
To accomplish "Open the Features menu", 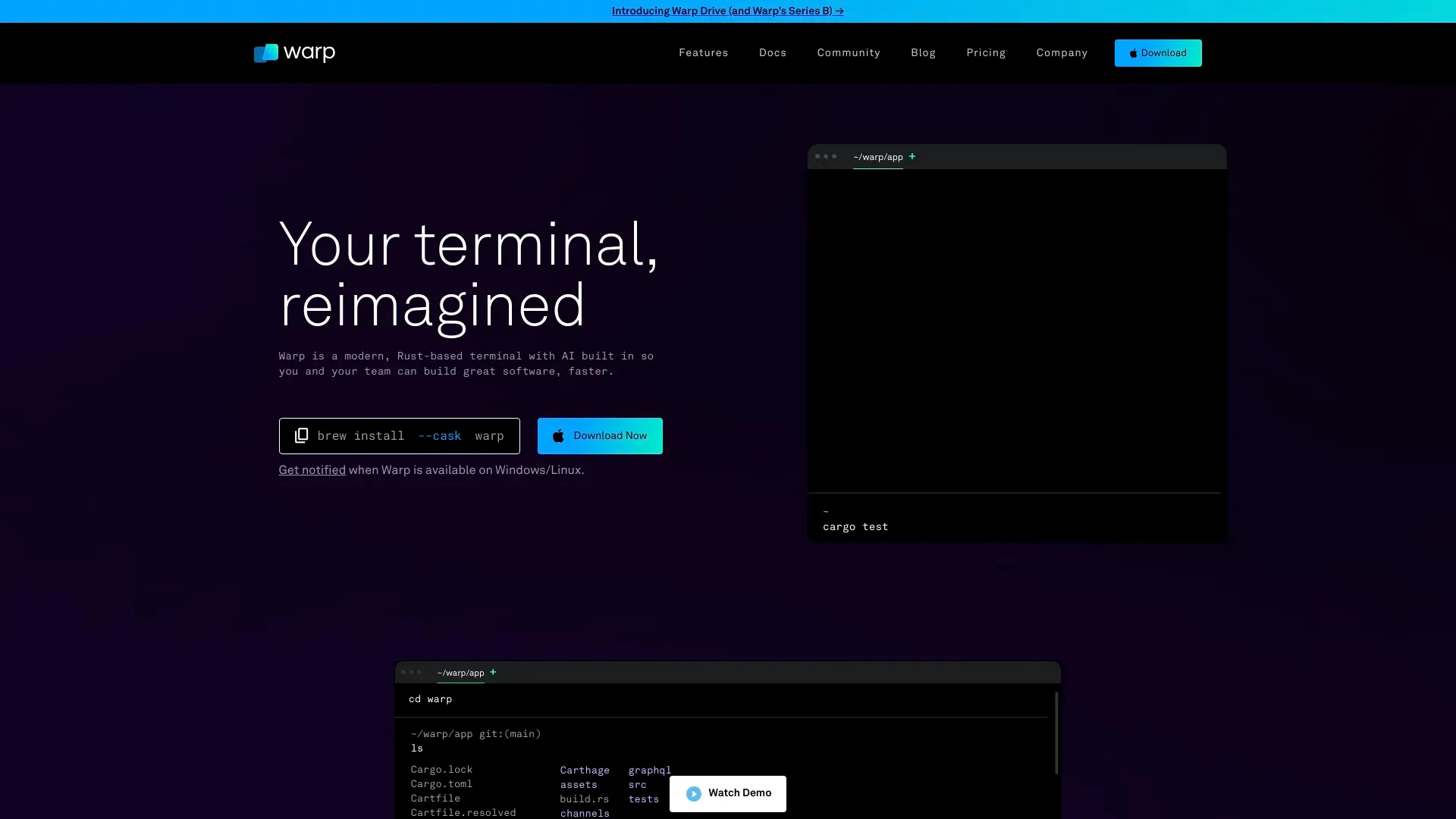I will pyautogui.click(x=703, y=52).
